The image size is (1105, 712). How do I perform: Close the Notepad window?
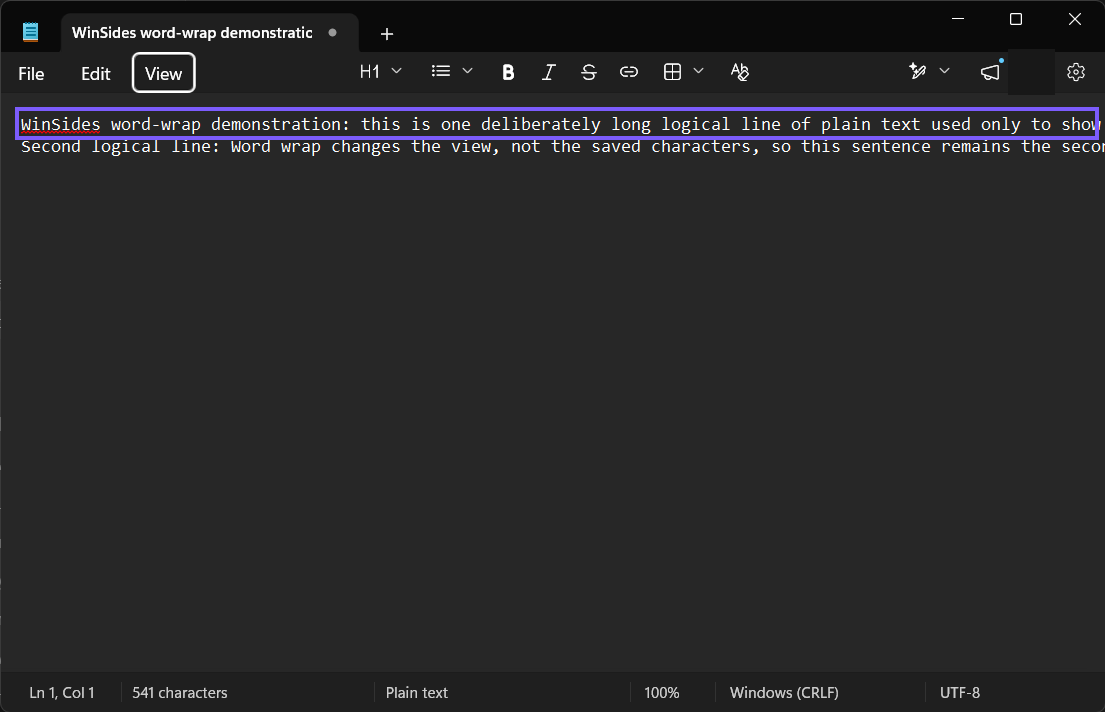[x=1074, y=19]
